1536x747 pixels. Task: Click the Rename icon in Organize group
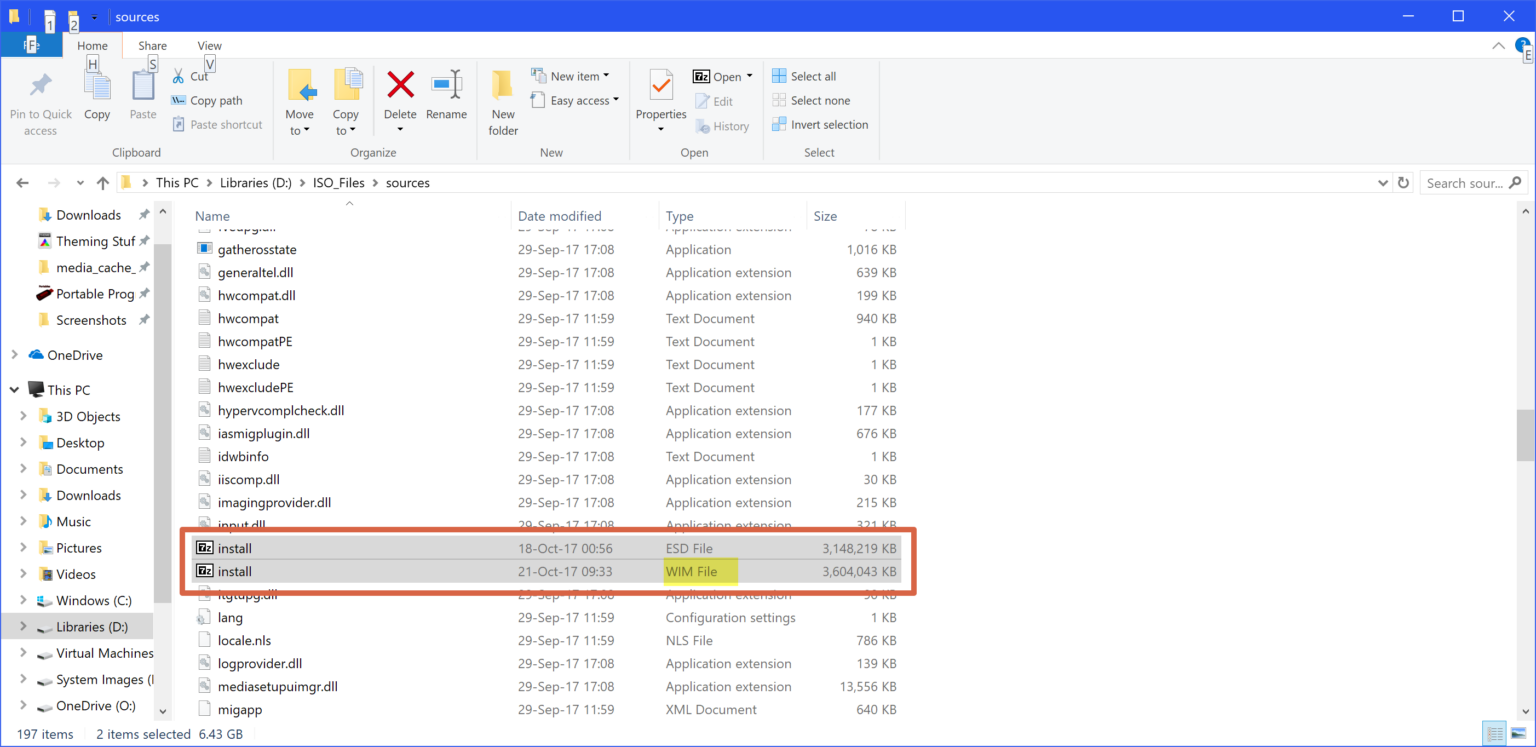446,86
